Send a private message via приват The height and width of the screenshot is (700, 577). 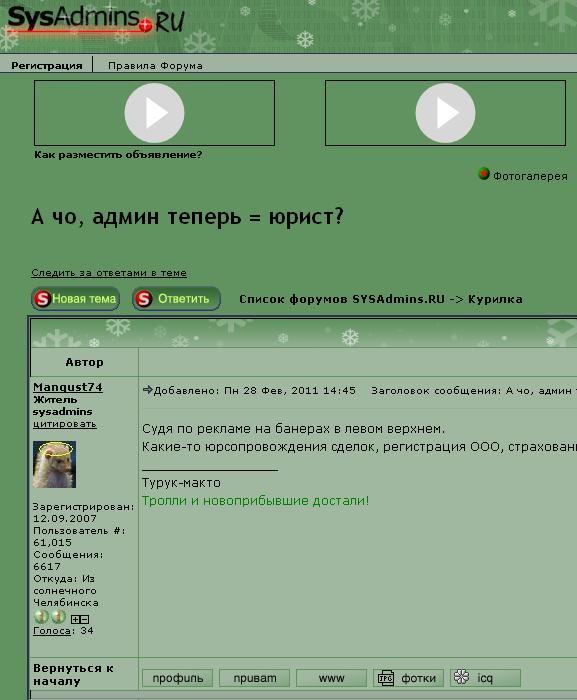tap(255, 678)
